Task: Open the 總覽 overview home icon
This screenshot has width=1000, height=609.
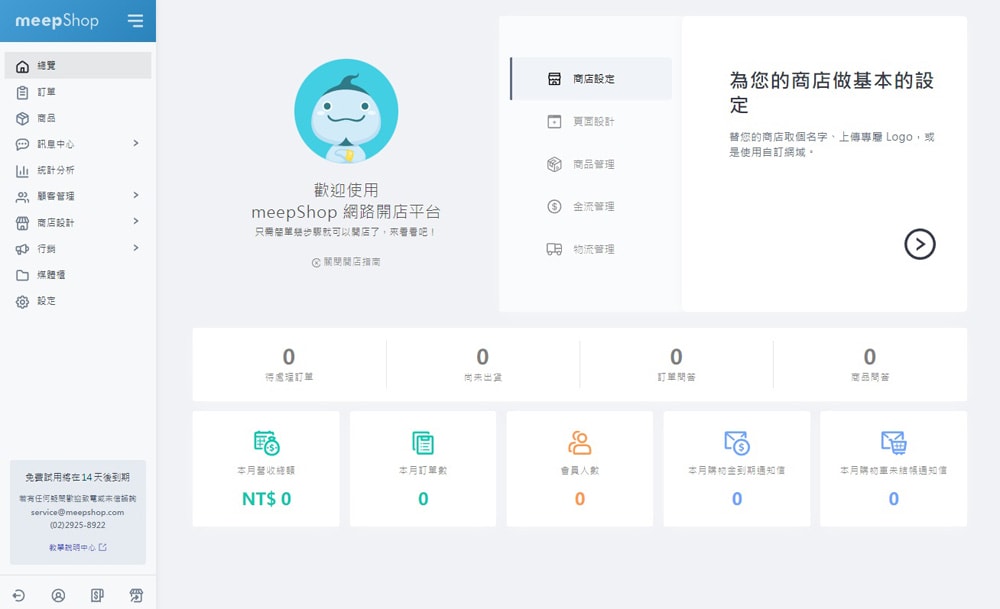Action: 22,66
